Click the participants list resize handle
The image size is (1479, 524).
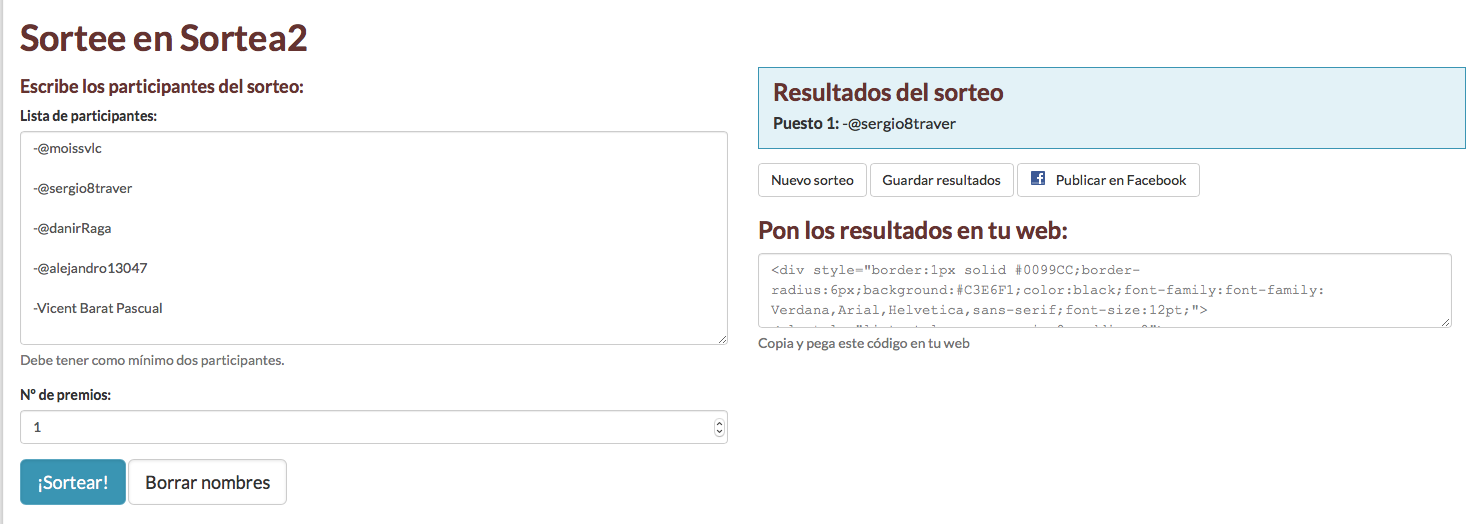click(x=721, y=338)
